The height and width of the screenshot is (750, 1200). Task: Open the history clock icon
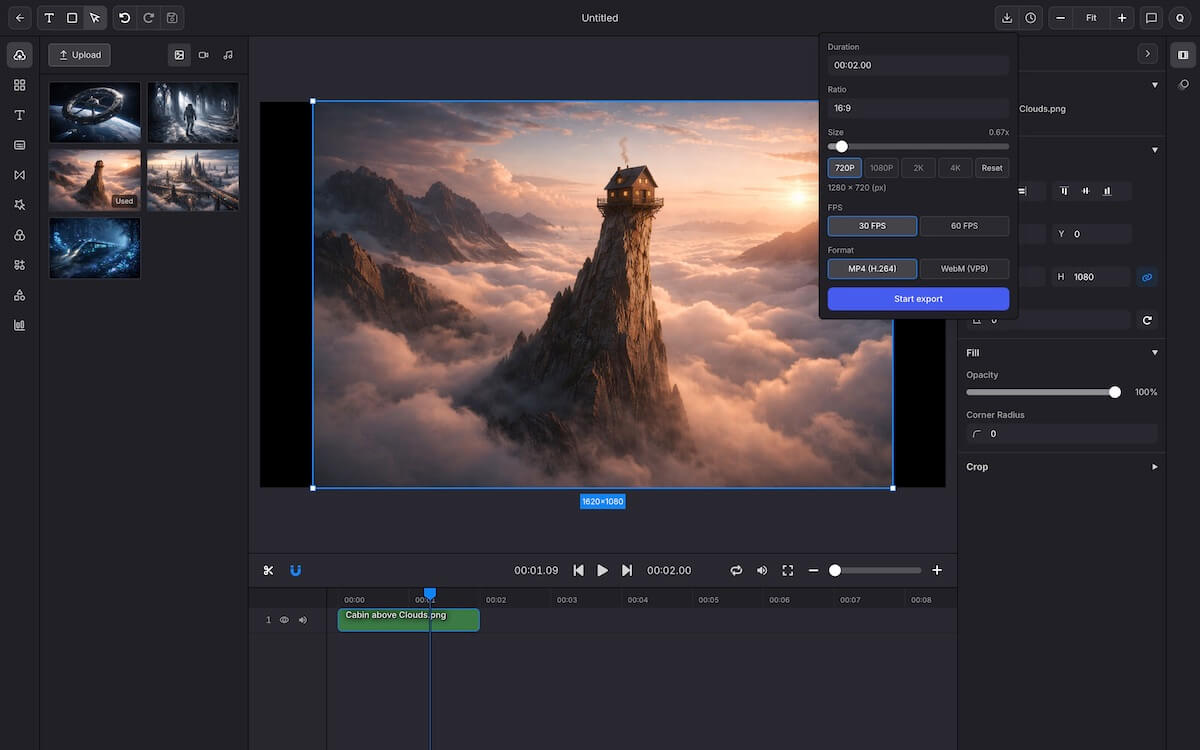click(x=1030, y=18)
